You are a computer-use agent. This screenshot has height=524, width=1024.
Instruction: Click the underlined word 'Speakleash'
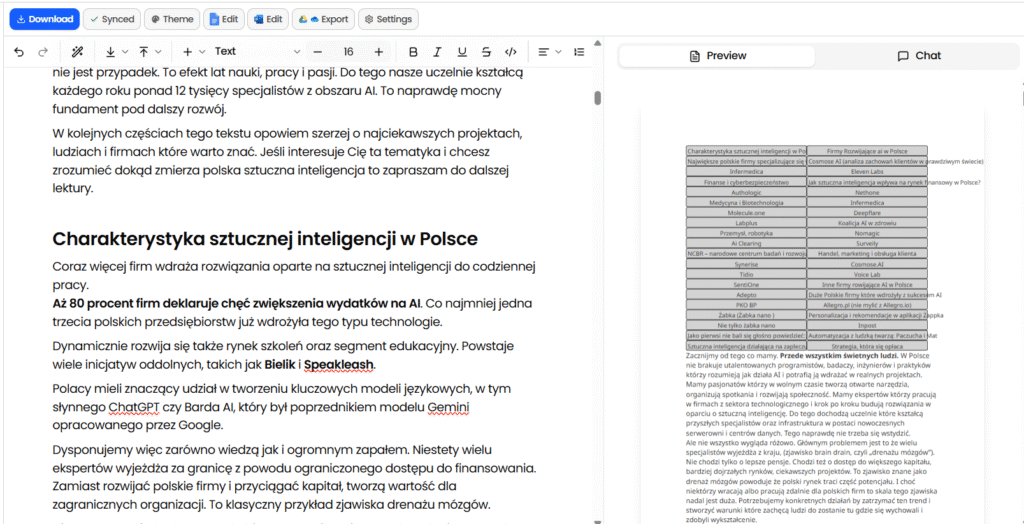click(x=338, y=364)
